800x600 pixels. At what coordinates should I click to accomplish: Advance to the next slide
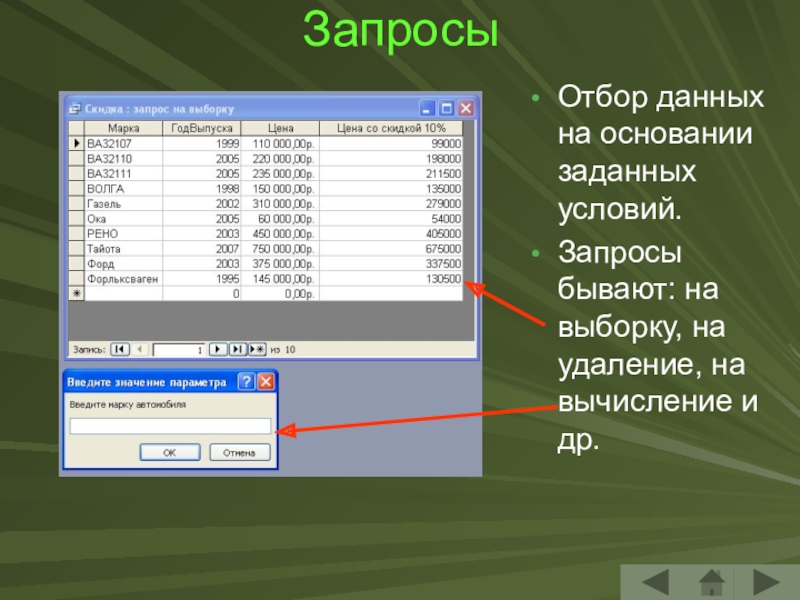(767, 581)
